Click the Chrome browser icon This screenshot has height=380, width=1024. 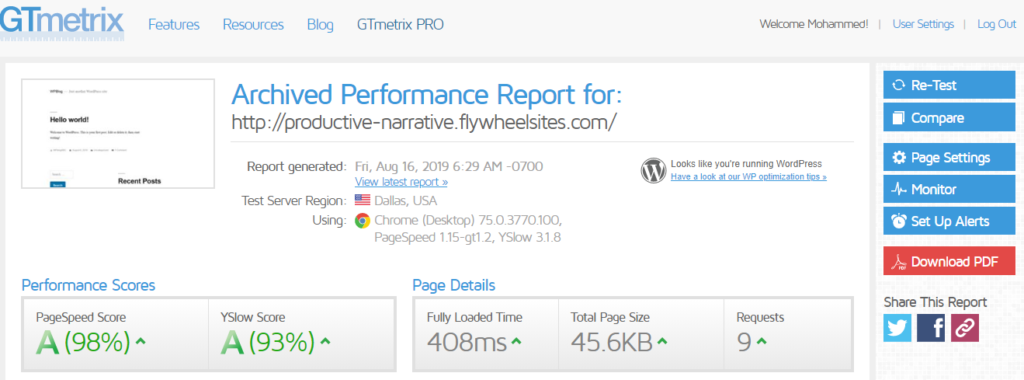(x=362, y=221)
